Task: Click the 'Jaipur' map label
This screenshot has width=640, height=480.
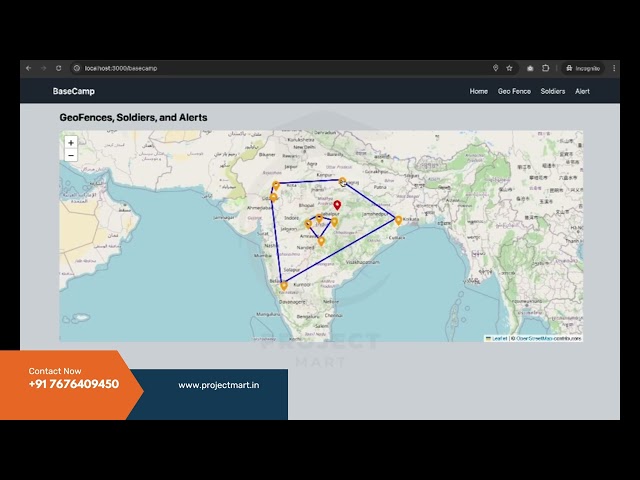Action: coord(291,167)
